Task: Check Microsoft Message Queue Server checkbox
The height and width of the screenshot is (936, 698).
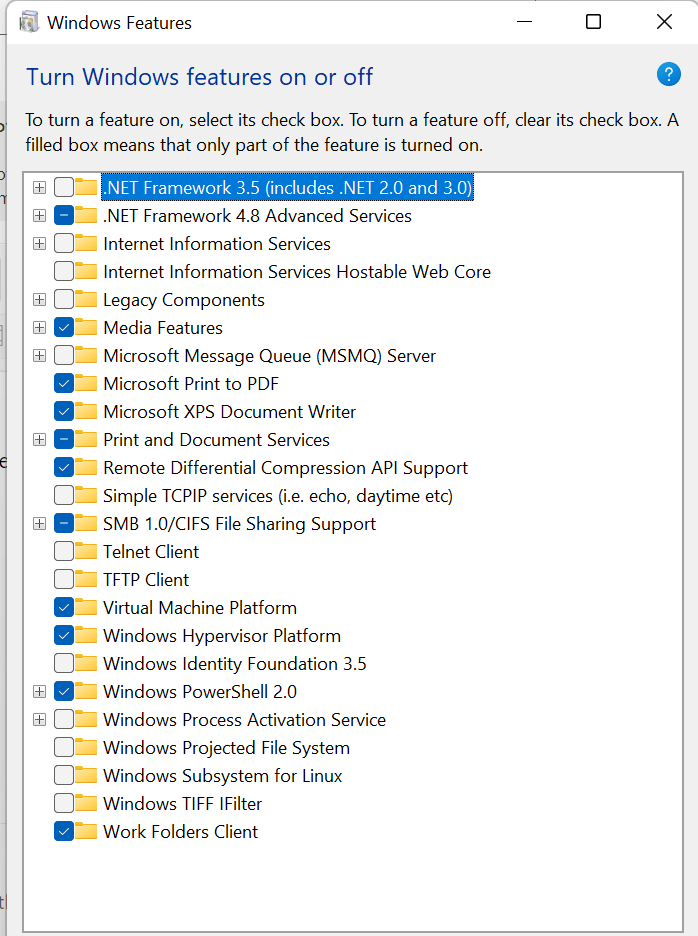Action: point(64,356)
